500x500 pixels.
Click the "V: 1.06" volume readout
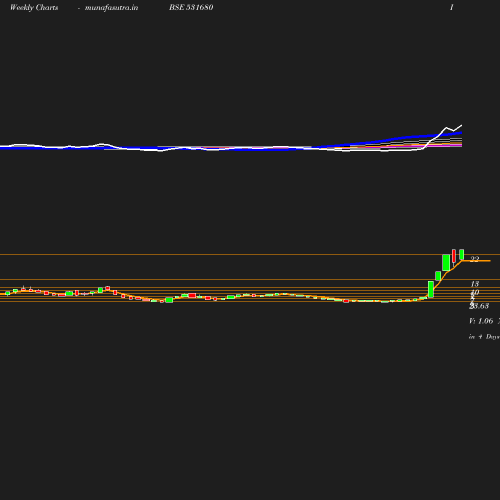pos(481,321)
